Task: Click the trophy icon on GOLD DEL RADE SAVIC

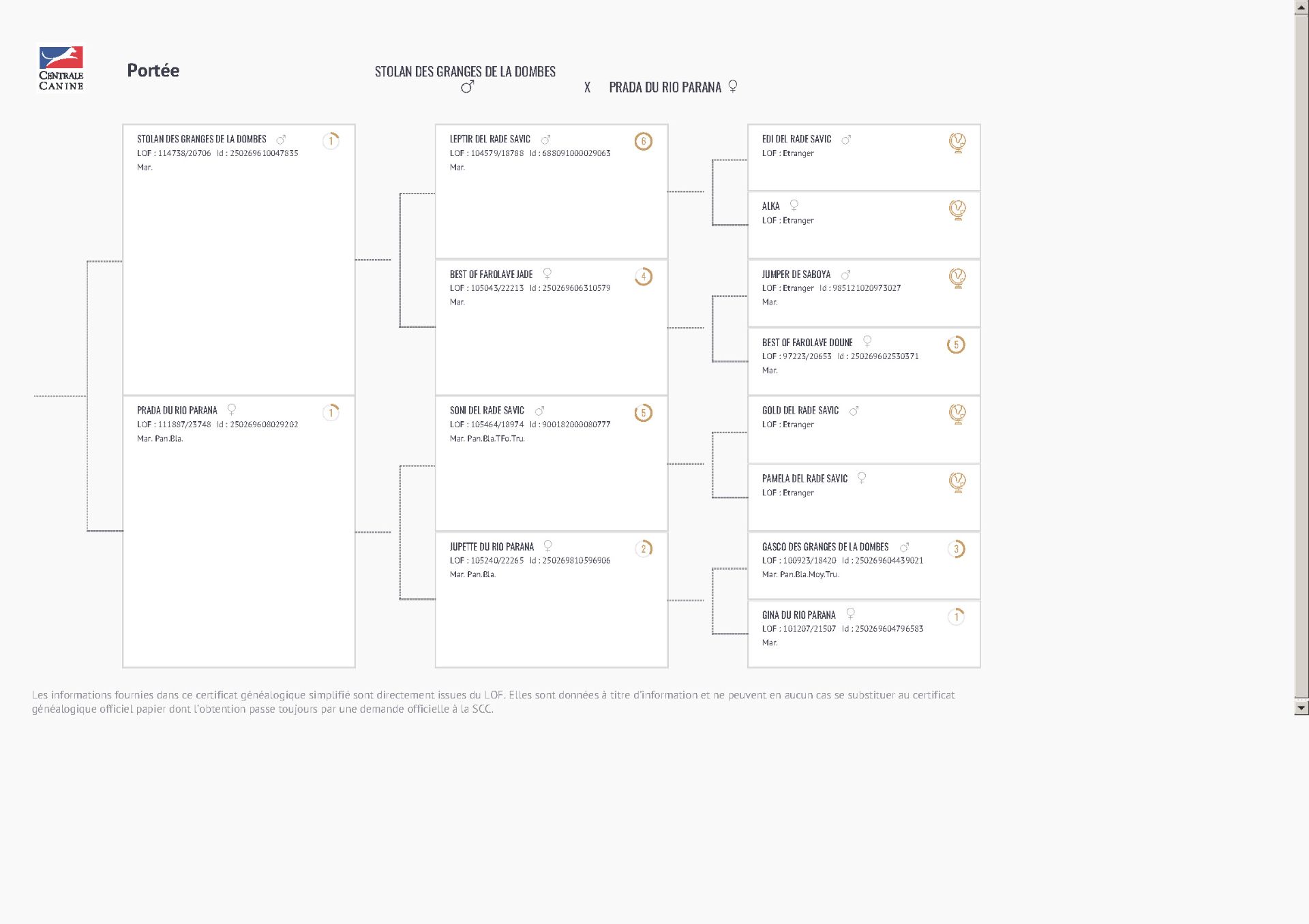Action: (957, 414)
